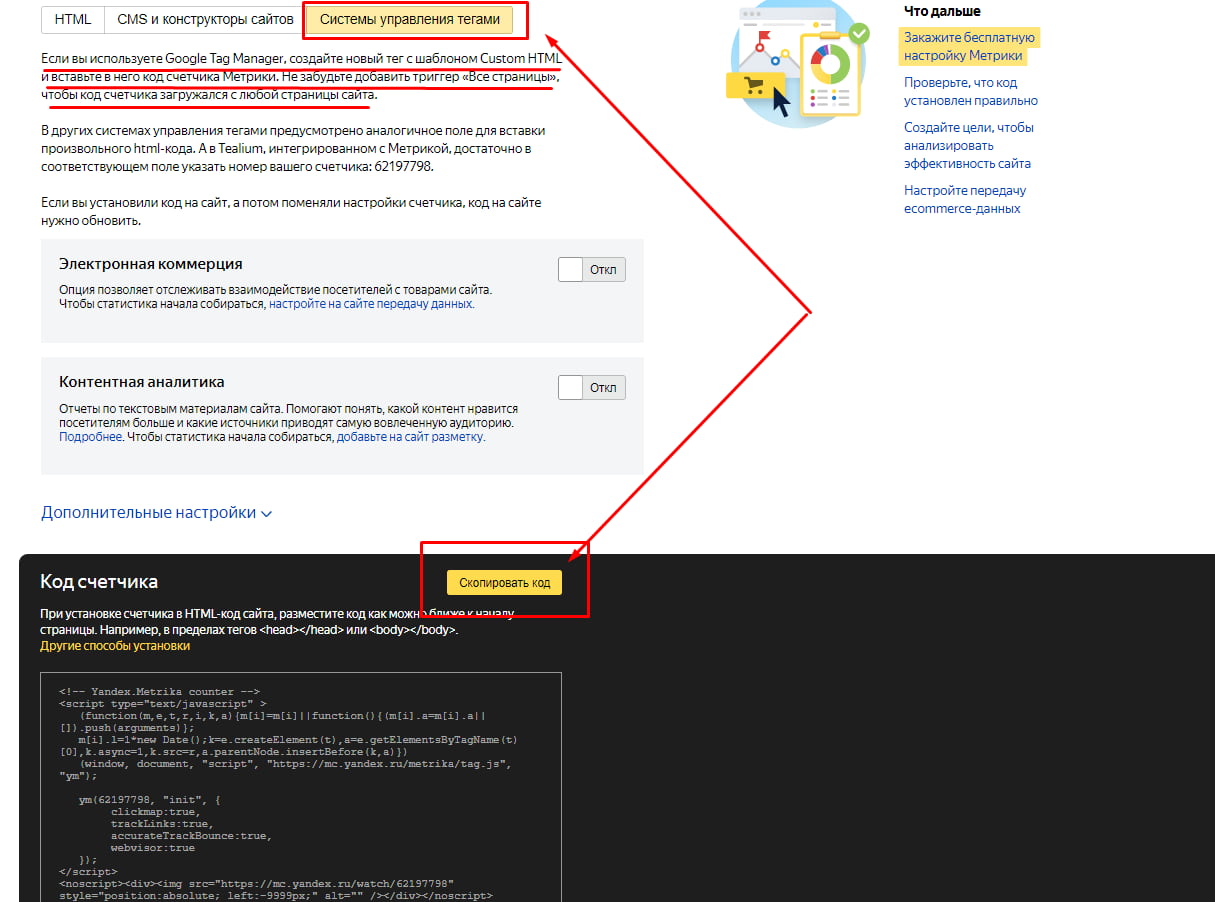1215x902 pixels.
Task: Select the Системы управления тегами tab
Action: click(x=409, y=19)
